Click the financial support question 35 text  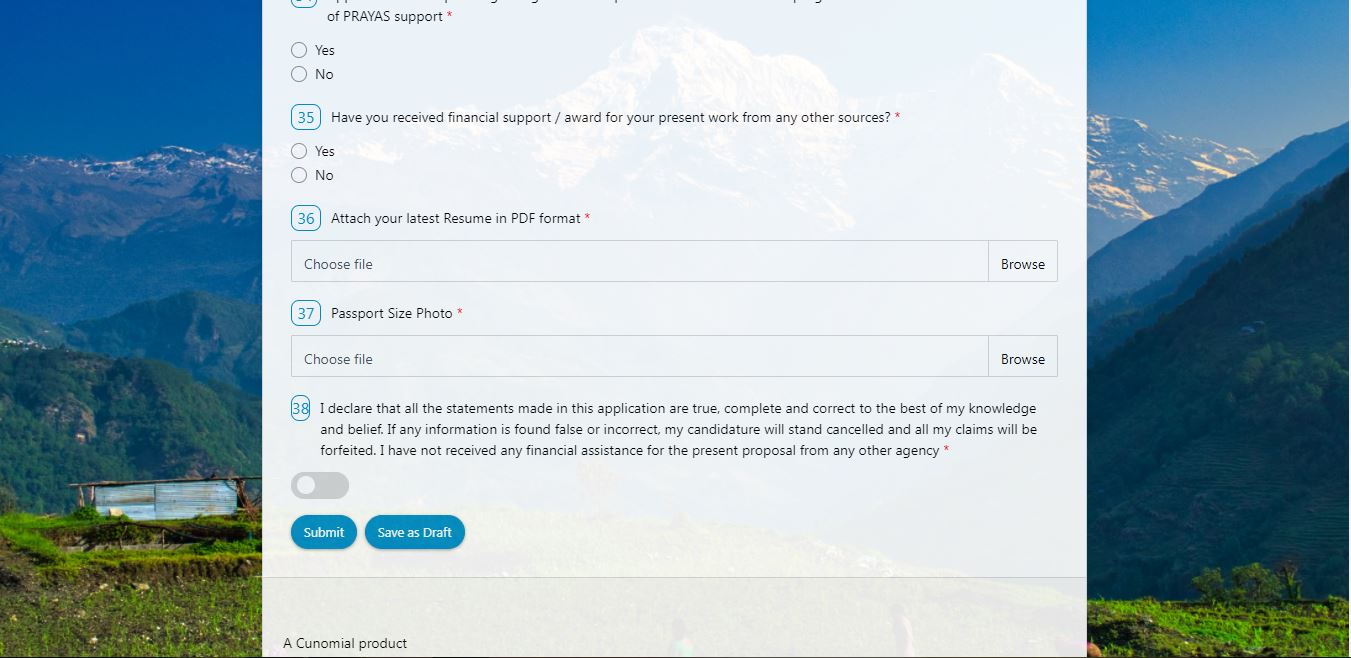click(610, 117)
